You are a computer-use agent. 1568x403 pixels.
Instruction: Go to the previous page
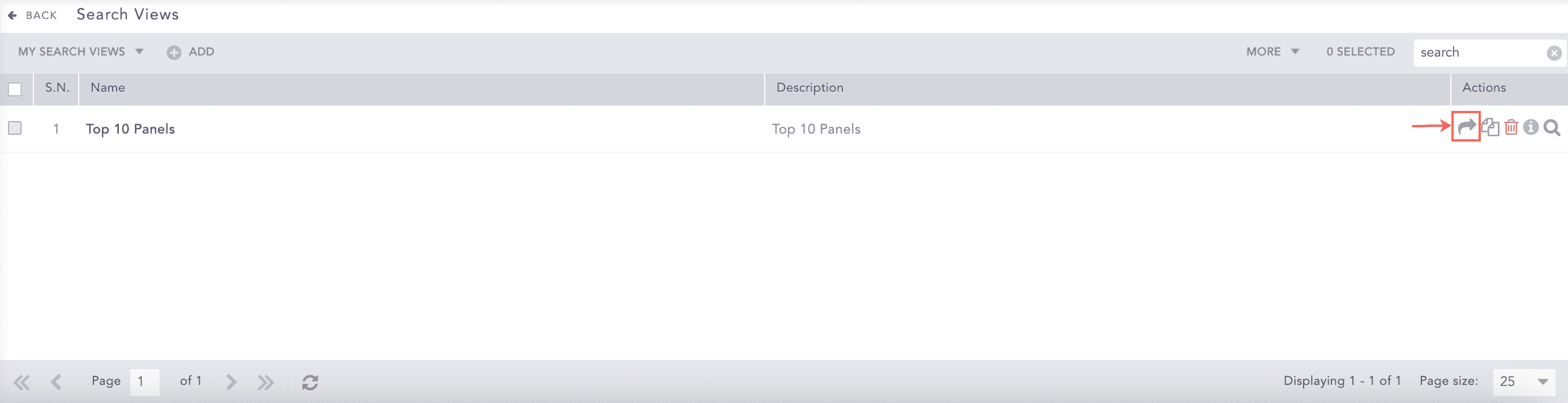(57, 382)
